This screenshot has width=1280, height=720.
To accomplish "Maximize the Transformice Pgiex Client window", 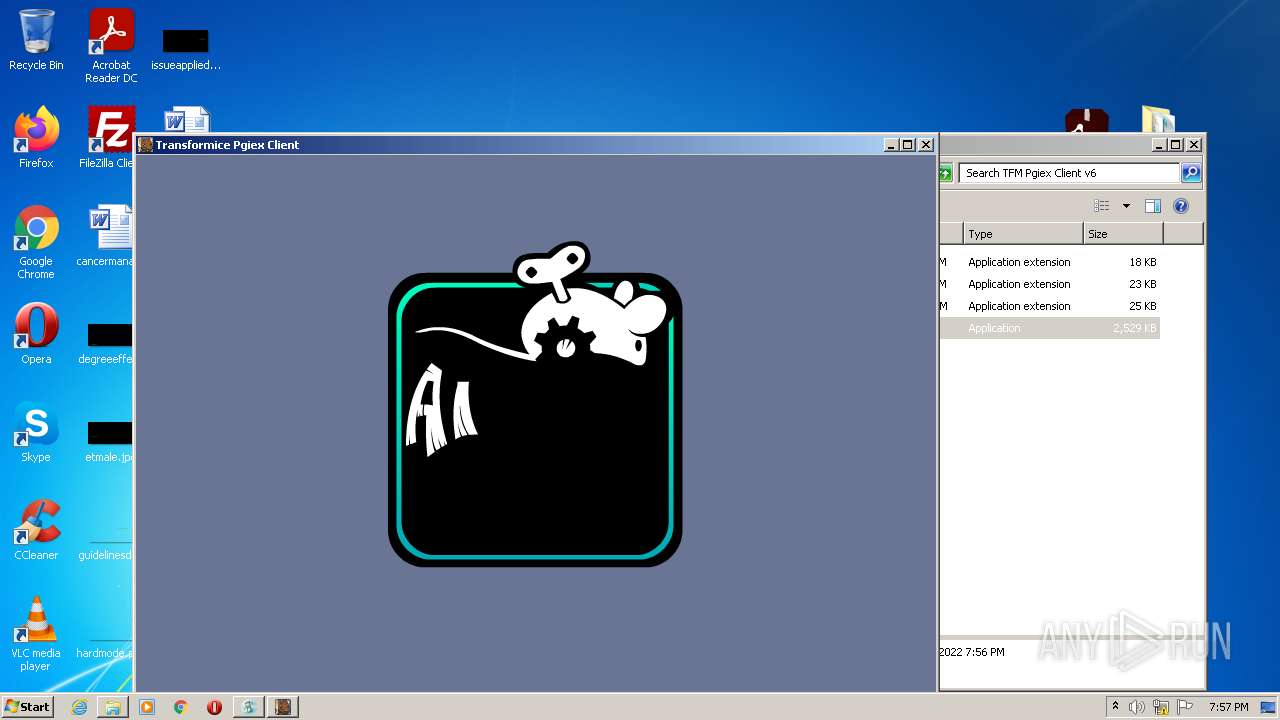I will (x=908, y=145).
